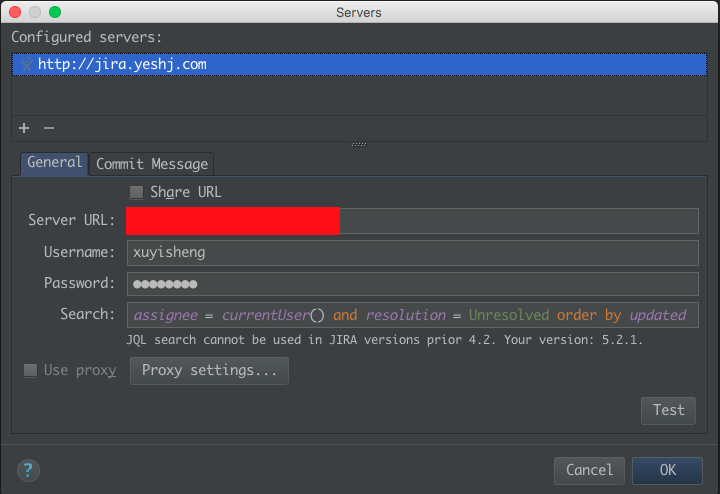Click into the Server URL field

click(x=412, y=220)
